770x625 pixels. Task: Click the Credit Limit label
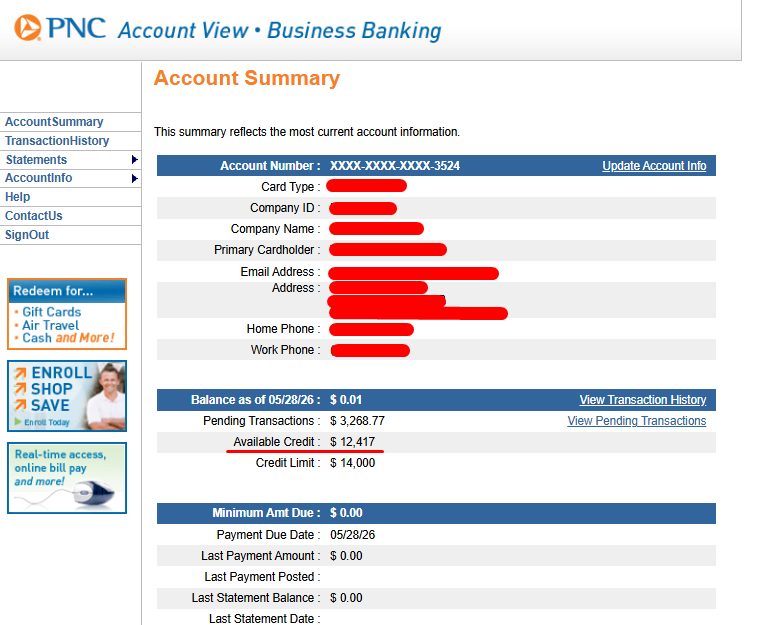point(288,463)
